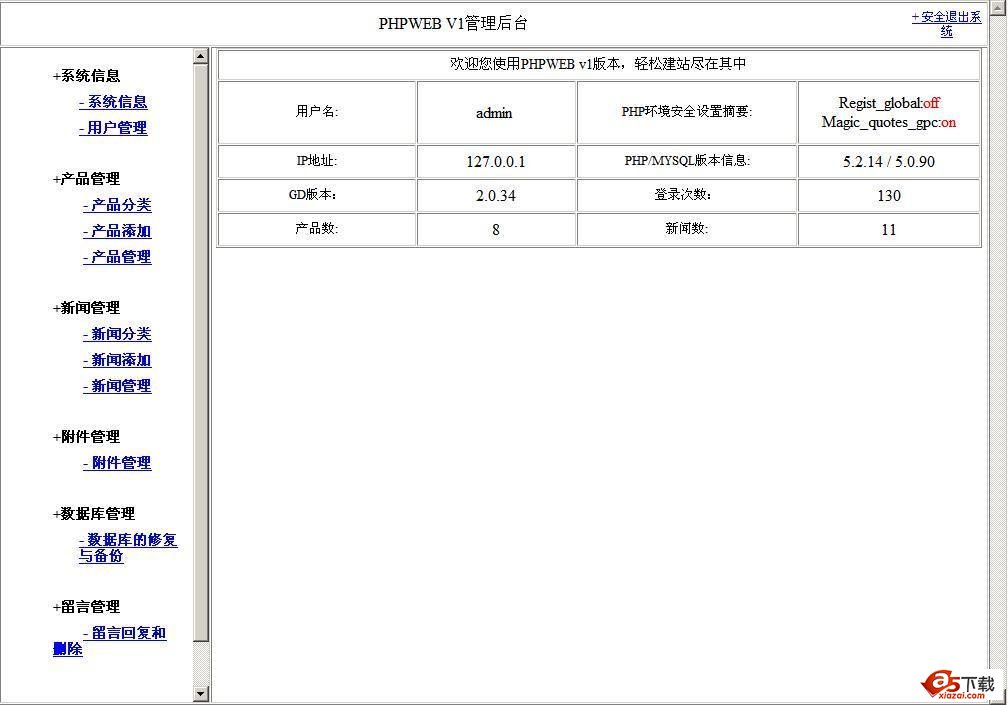Click the 欢迎您使用PHPWEB v1版本 welcome text
Screen dimensions: 1008x705
pyautogui.click(x=598, y=64)
